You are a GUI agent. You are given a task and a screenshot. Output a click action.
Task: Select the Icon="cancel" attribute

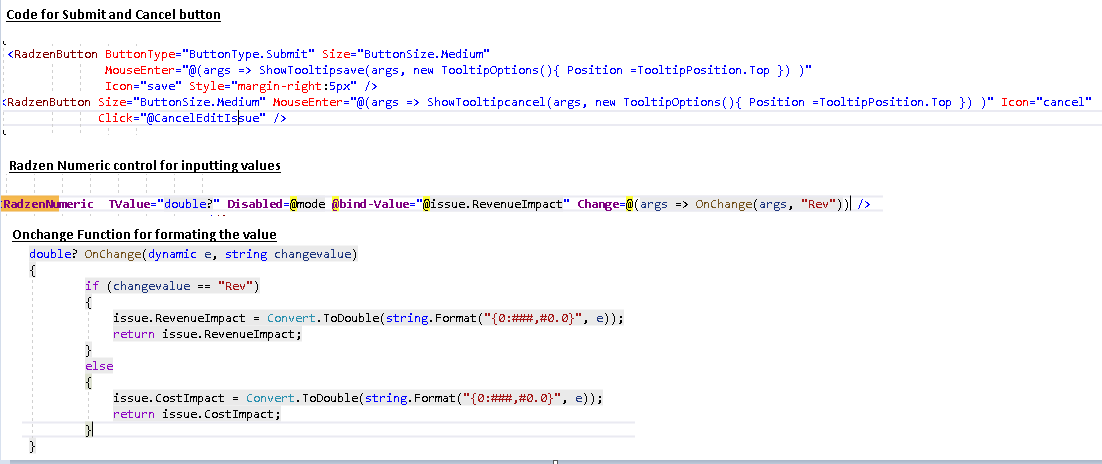coord(1046,103)
